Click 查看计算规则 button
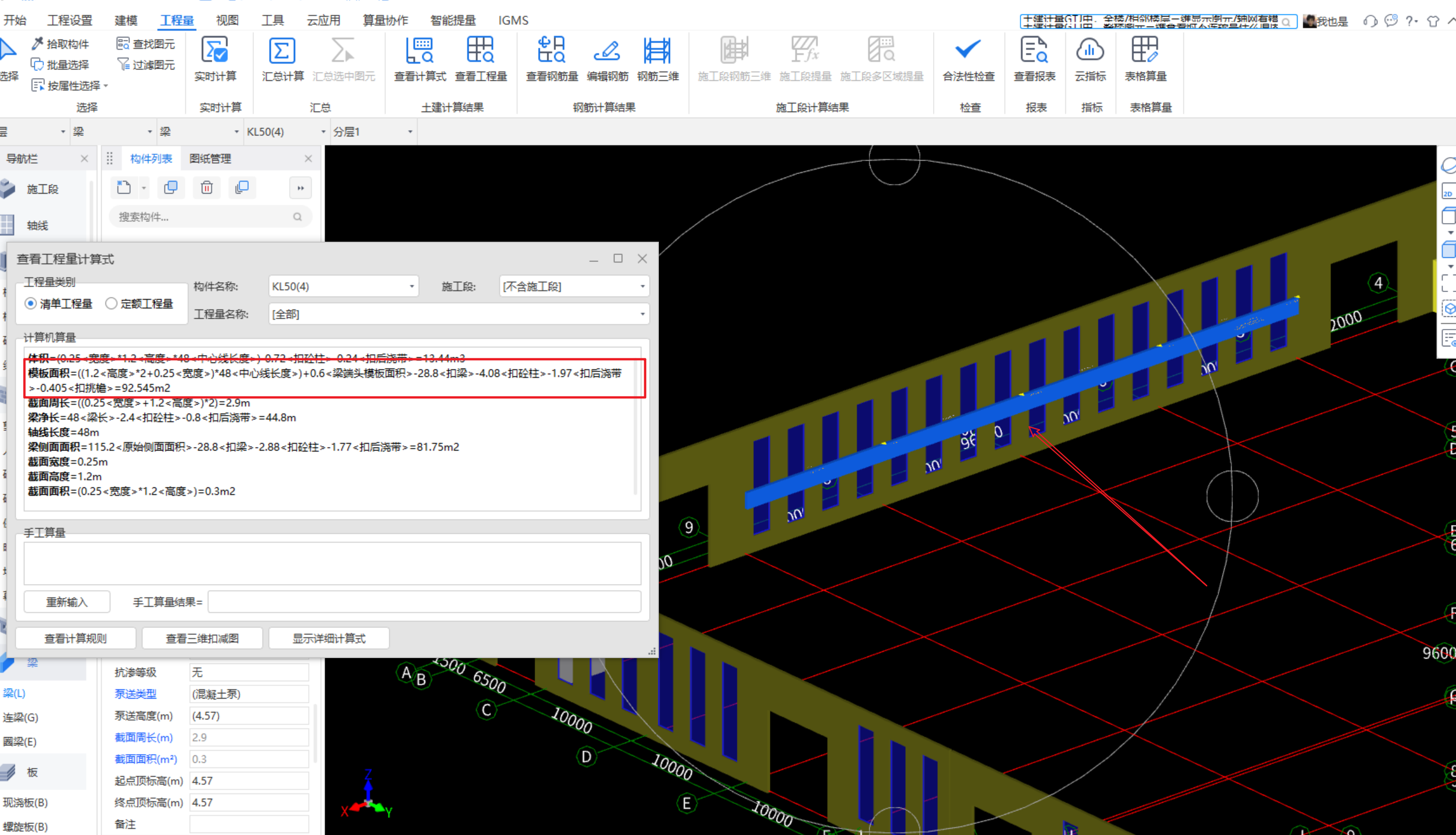 point(75,638)
